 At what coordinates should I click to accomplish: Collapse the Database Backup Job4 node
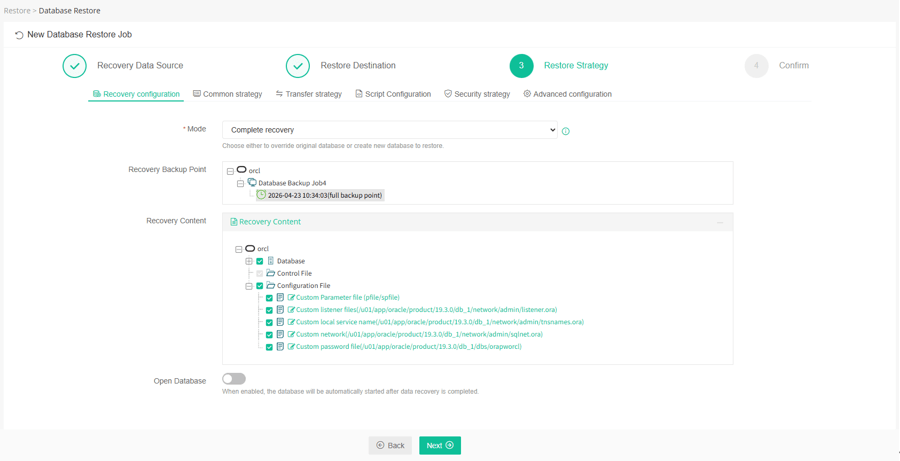[x=240, y=184]
